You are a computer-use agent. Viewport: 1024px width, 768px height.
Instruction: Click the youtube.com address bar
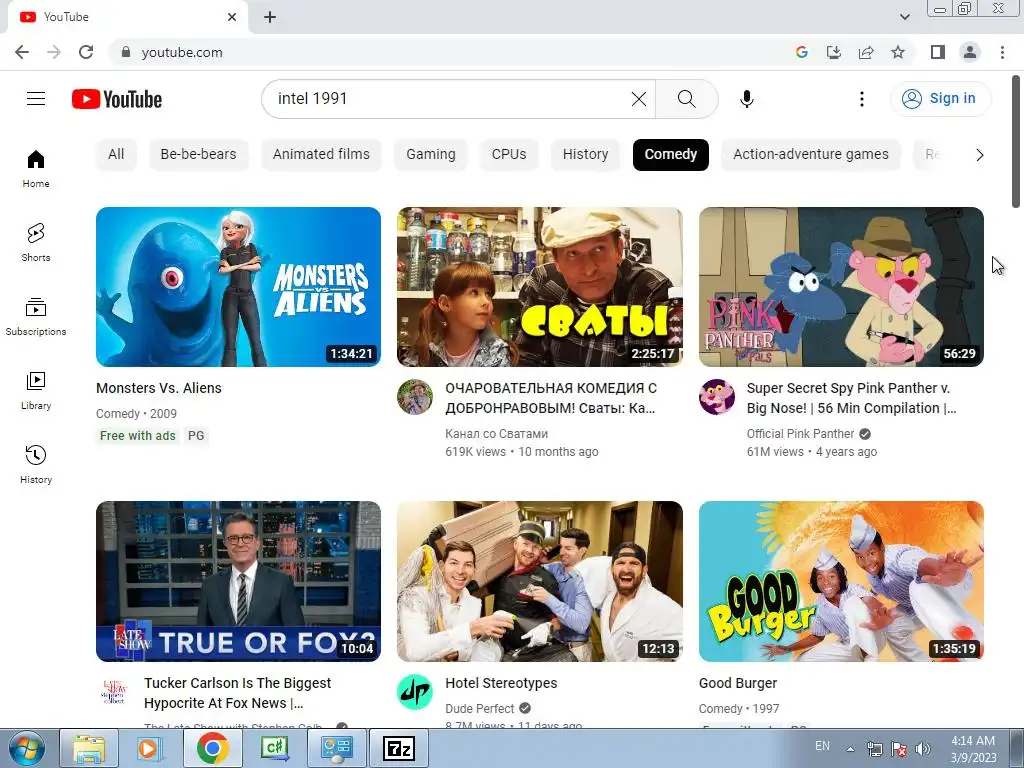click(x=451, y=52)
